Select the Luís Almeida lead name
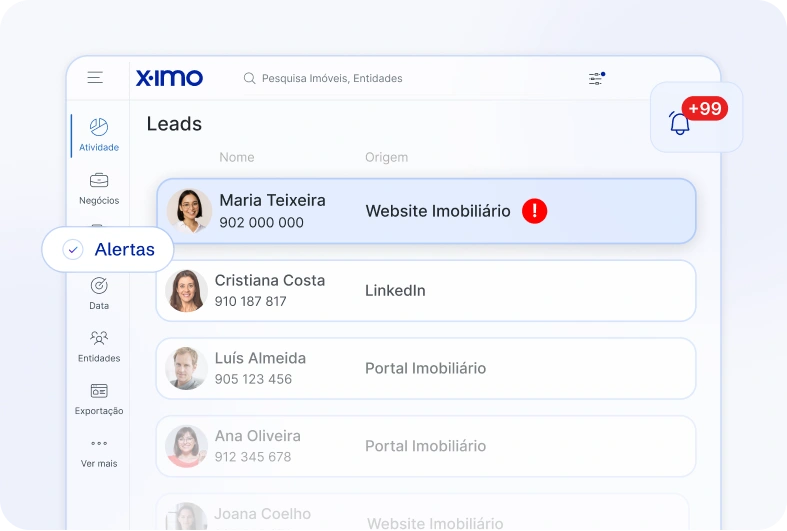Screen dimensions: 787x531 click(260, 358)
